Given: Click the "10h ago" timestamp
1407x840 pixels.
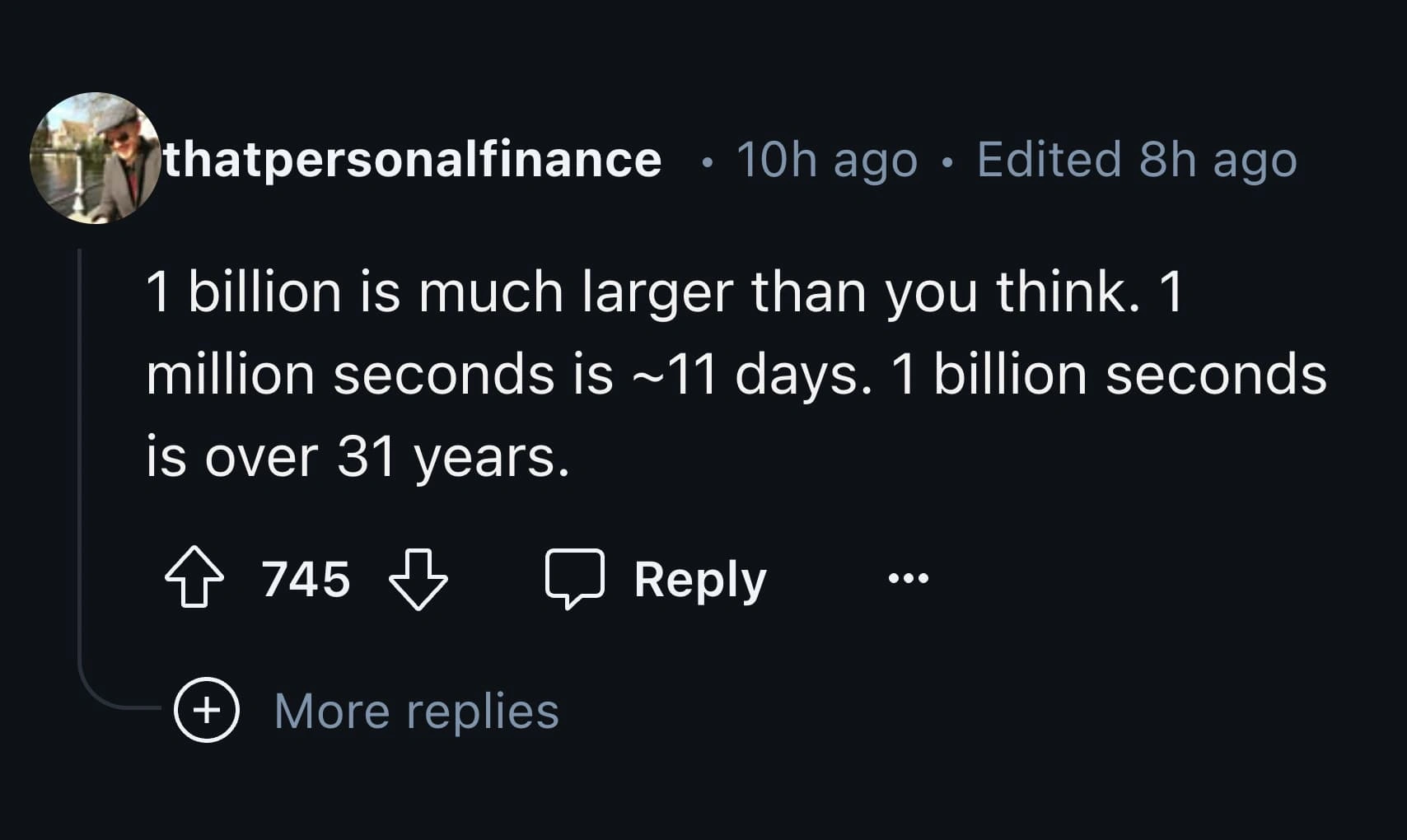Looking at the screenshot, I should coord(826,159).
